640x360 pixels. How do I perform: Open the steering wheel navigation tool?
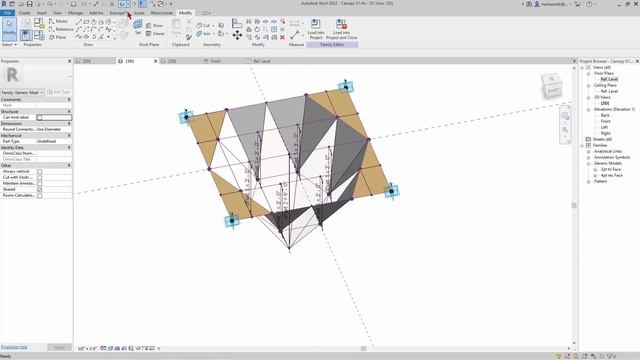tap(565, 116)
